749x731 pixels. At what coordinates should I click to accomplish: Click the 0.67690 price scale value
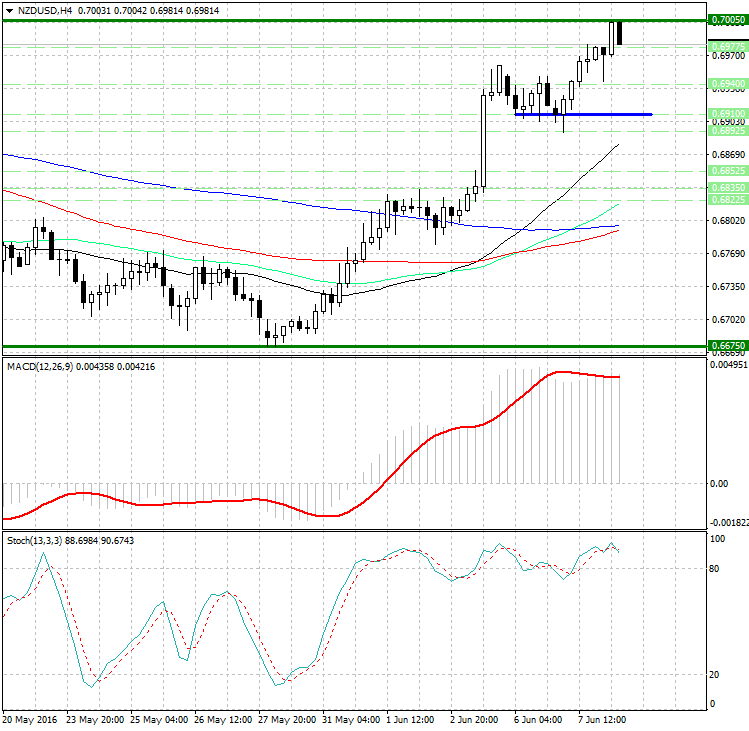[728, 253]
